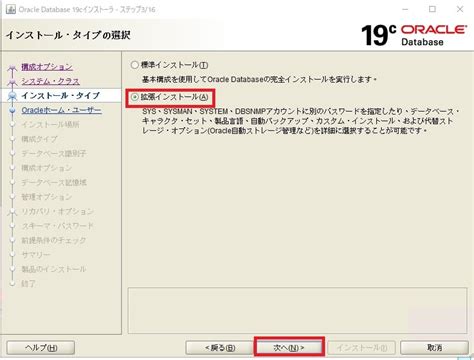Select the 標準インストール radio button
Image resolution: width=474 pixels, height=360 pixels.
coord(135,65)
